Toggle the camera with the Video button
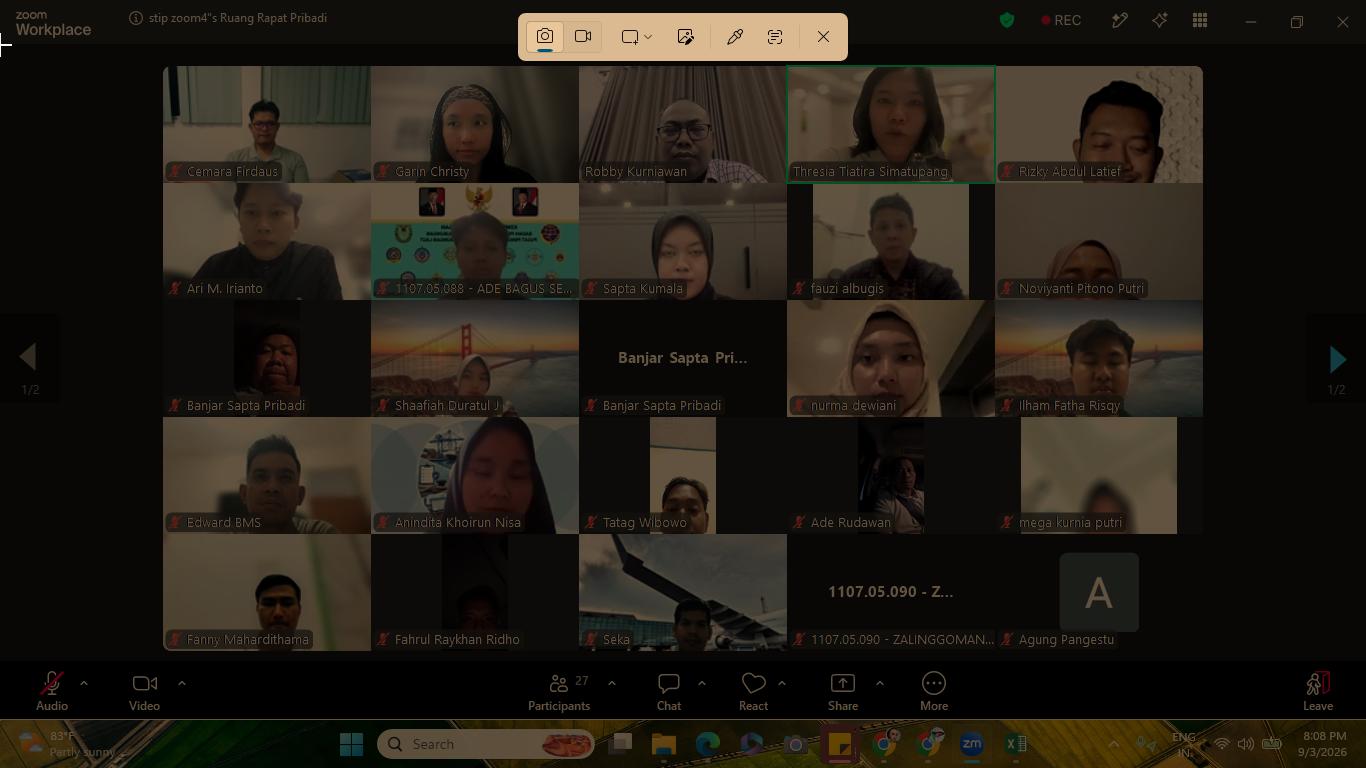Screen dimensions: 1366x768 coord(144,691)
